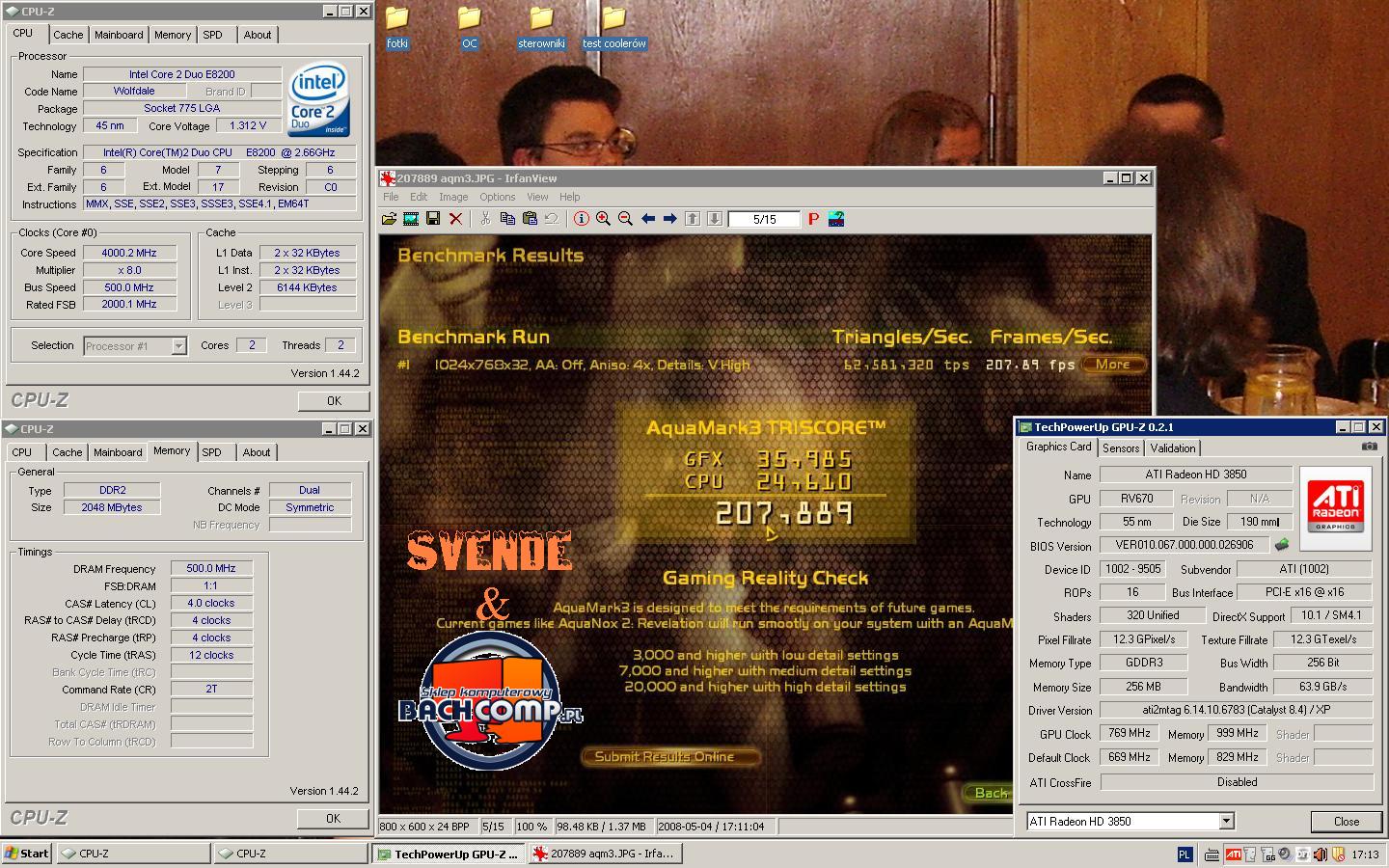Open SPD tab in top CPU-Z window
This screenshot has width=1389, height=868.
click(x=212, y=35)
